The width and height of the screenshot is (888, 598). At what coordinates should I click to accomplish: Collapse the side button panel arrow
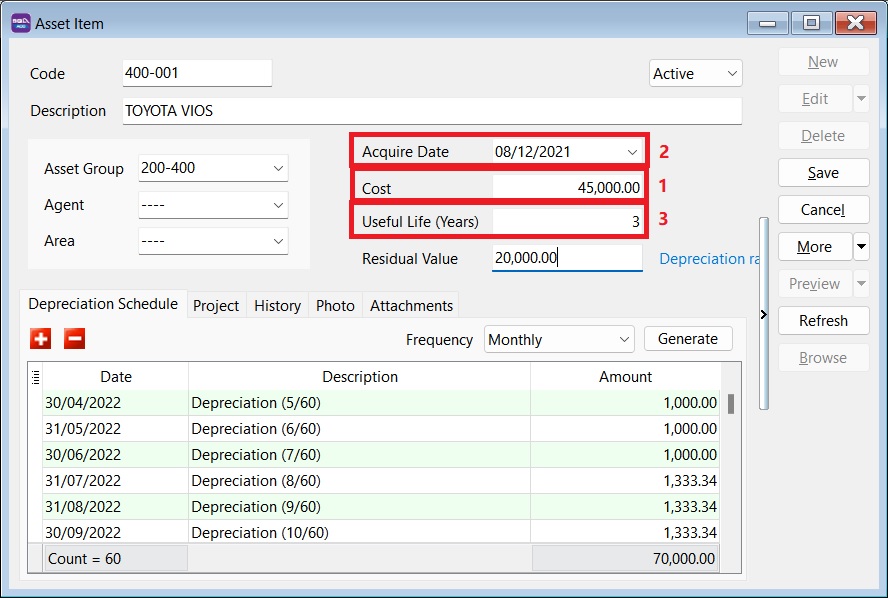click(x=764, y=314)
